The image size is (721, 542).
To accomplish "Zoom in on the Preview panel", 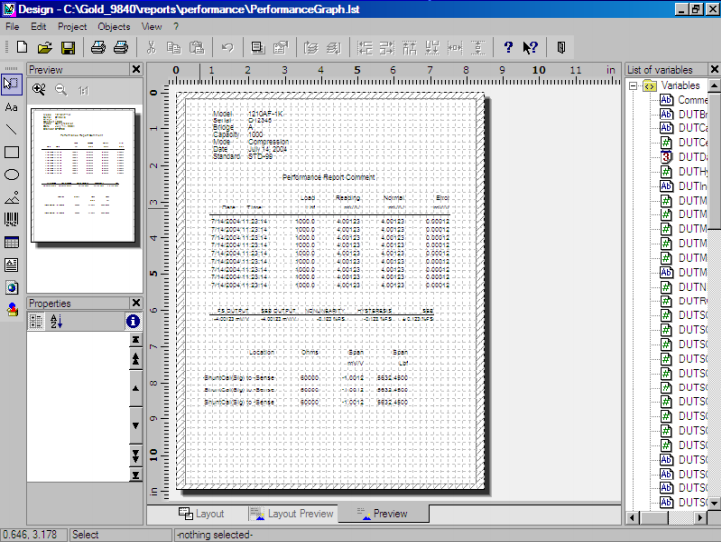I will [x=40, y=89].
